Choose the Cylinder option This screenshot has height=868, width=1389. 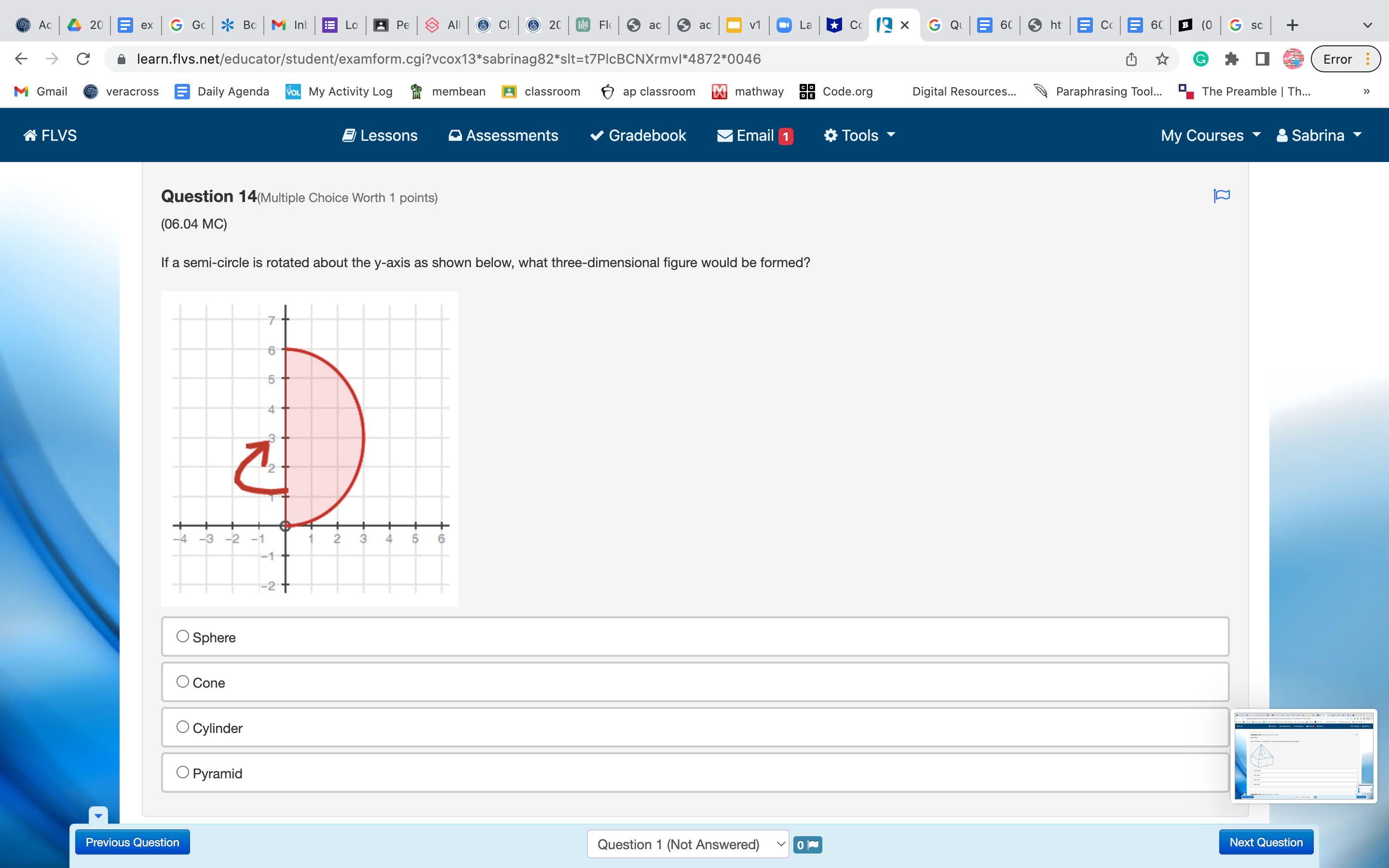[x=182, y=727]
